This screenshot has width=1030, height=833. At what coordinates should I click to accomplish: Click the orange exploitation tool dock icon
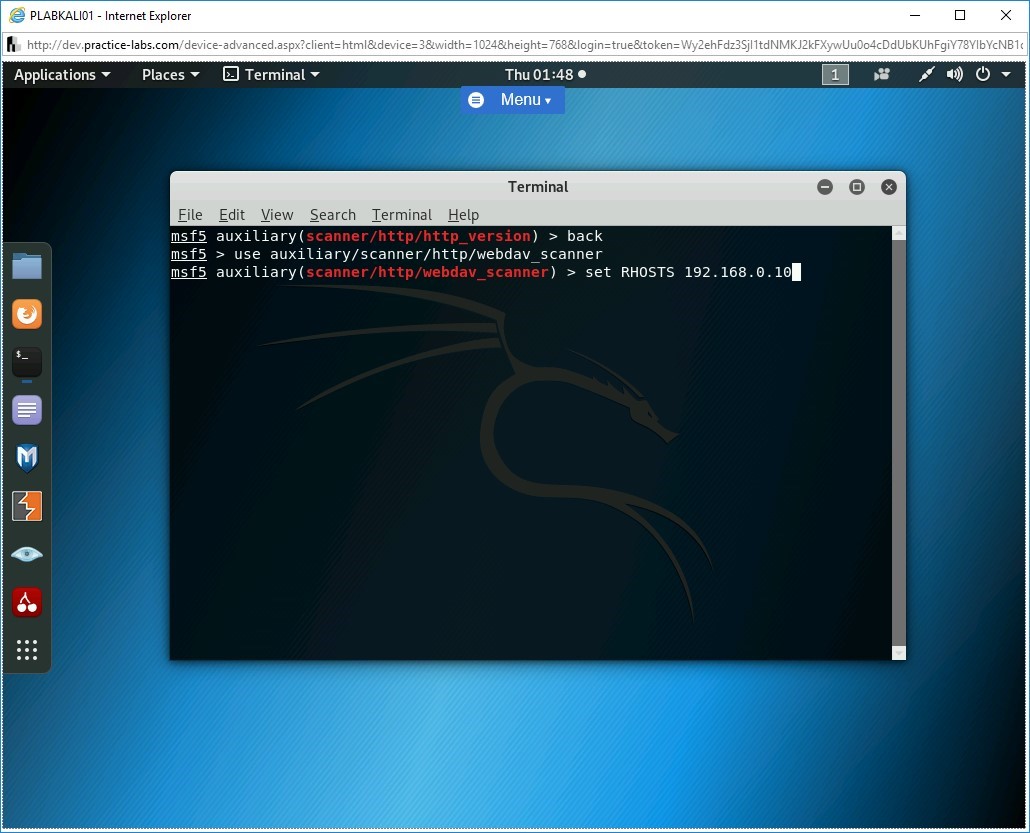pyautogui.click(x=26, y=506)
